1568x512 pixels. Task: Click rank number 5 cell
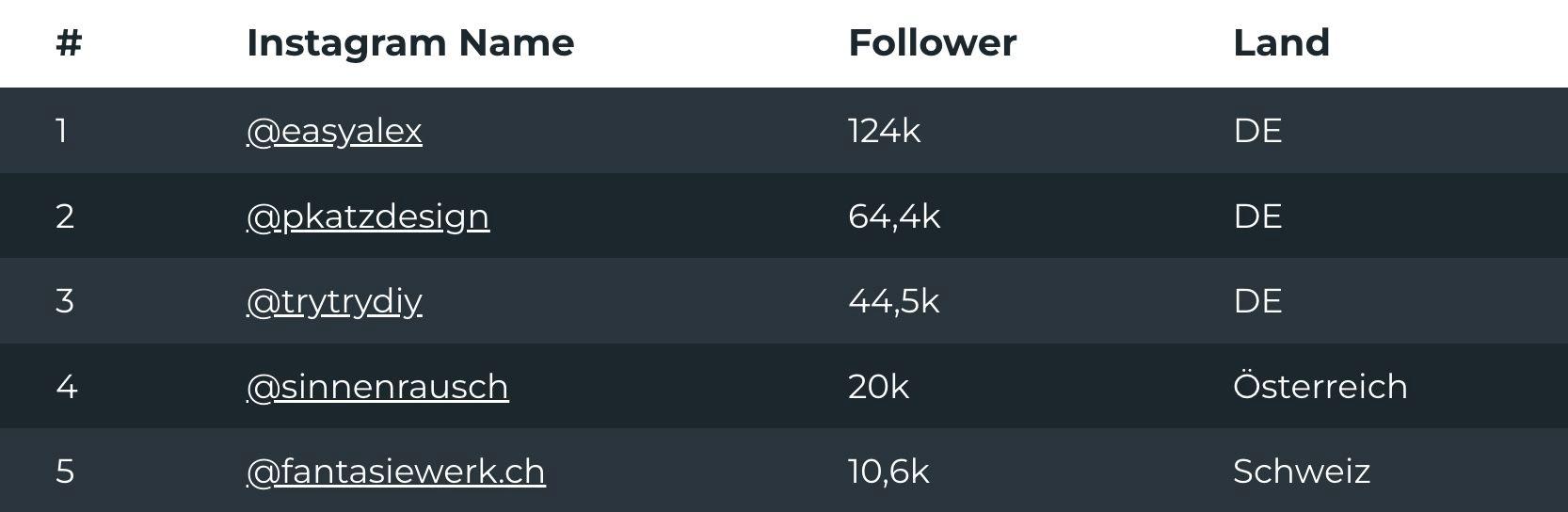click(64, 472)
